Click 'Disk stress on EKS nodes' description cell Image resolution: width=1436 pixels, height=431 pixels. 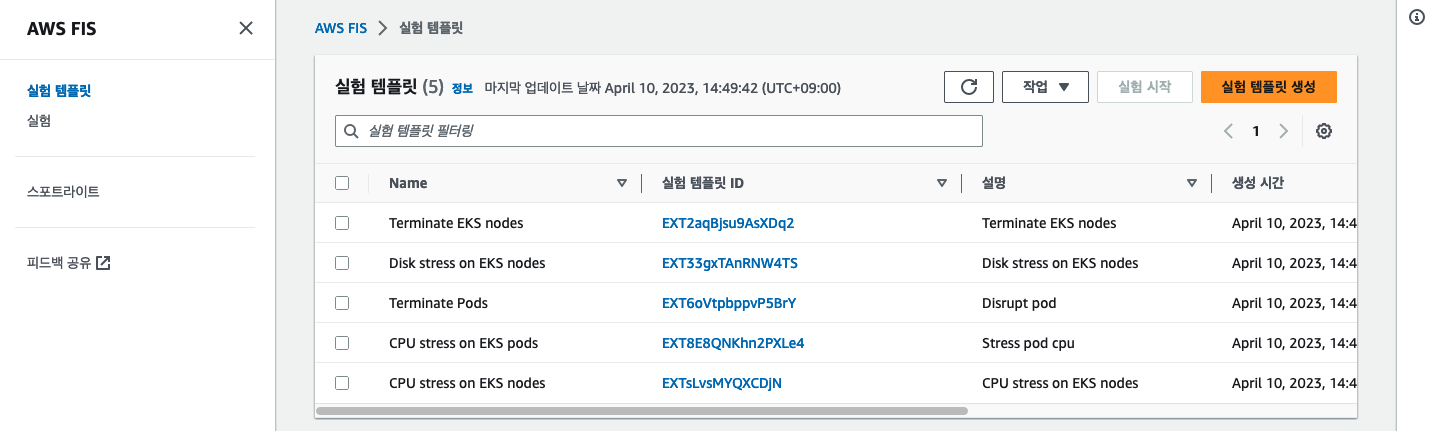click(x=1060, y=263)
